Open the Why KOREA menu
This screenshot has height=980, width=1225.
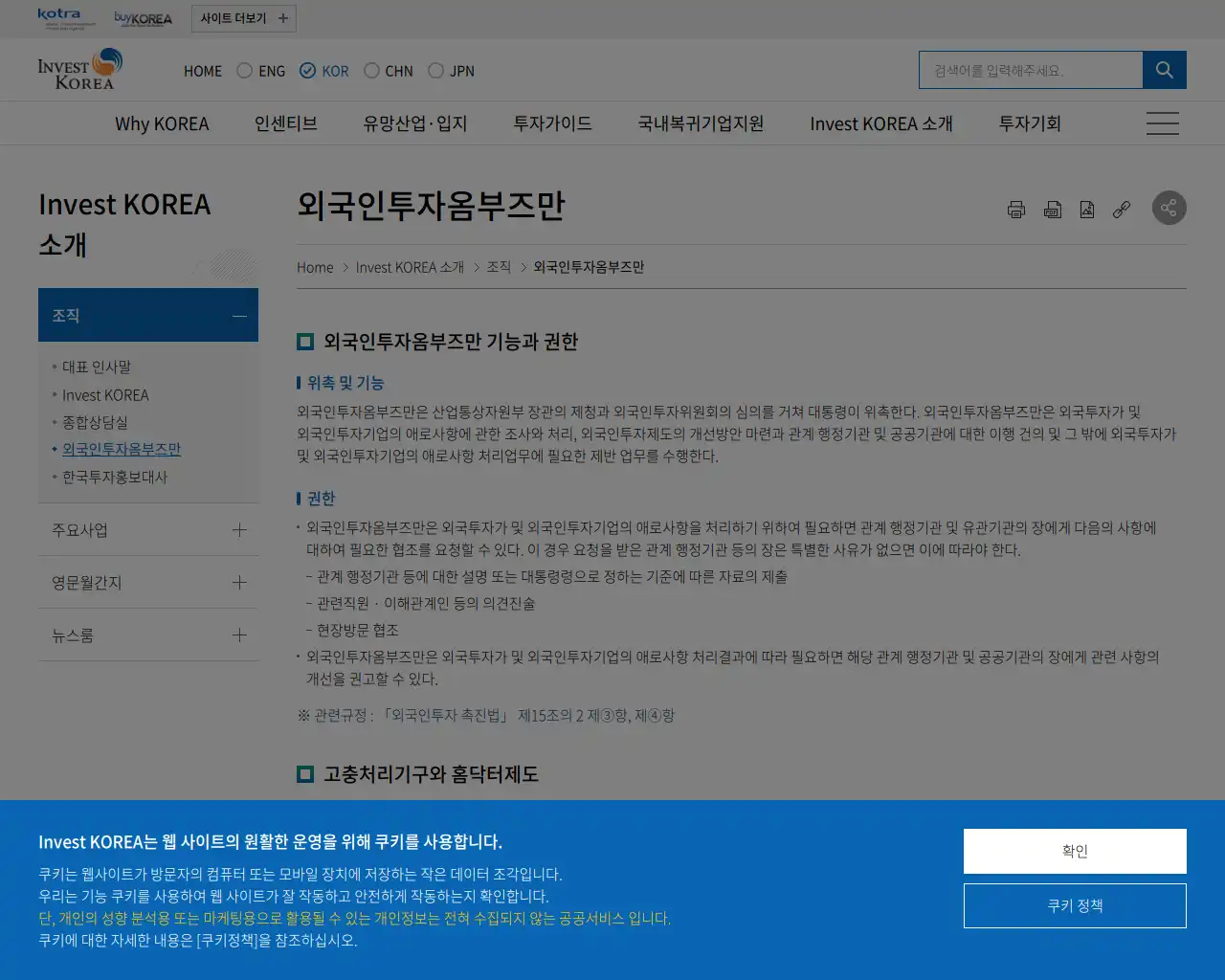(x=163, y=122)
